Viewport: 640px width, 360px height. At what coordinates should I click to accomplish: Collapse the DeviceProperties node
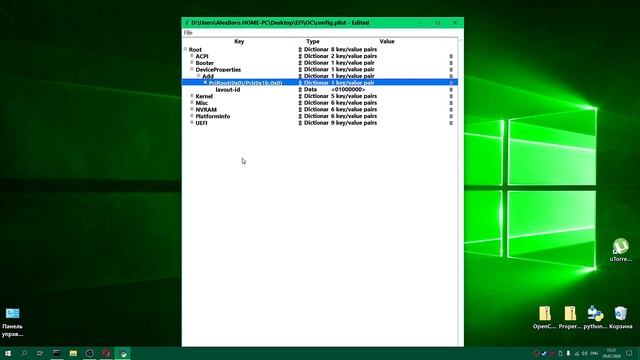coord(192,69)
